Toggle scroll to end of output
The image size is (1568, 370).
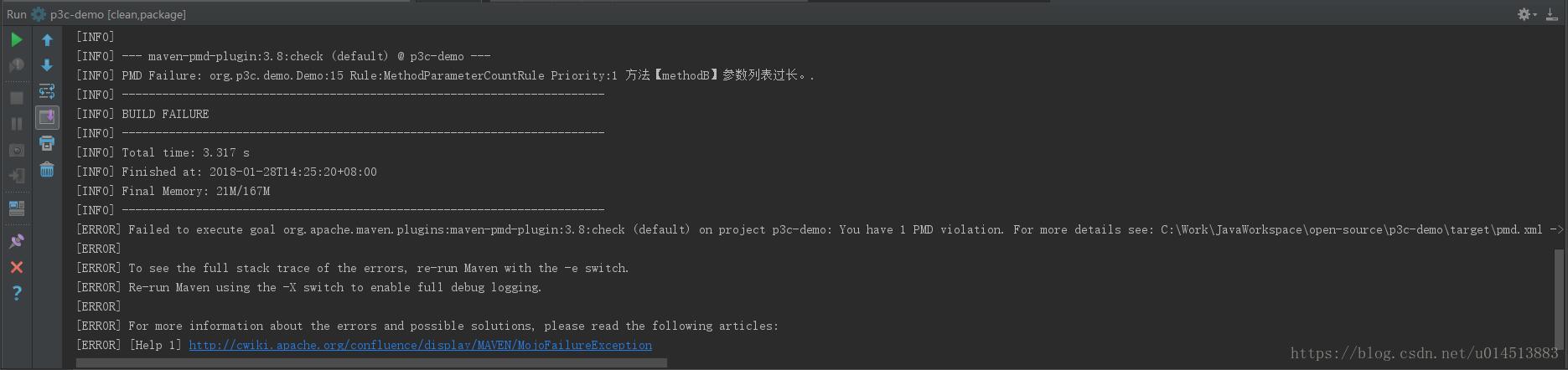point(47,117)
